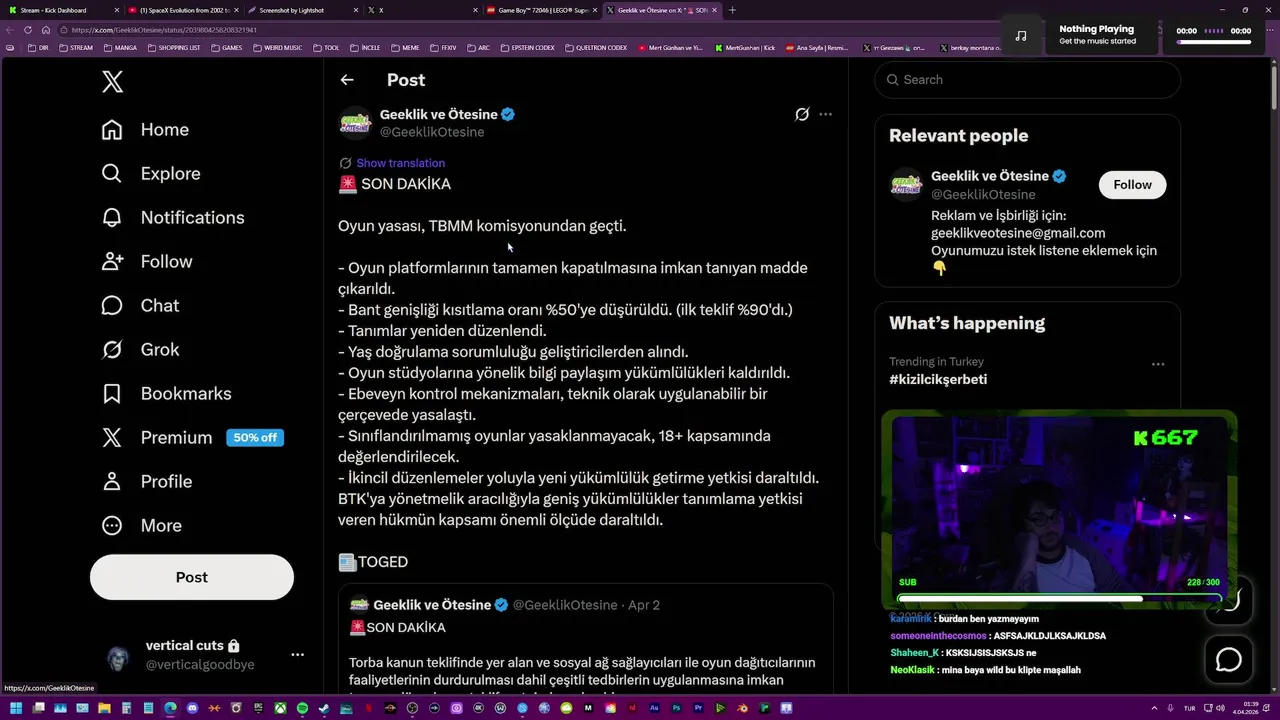Click the browser address bar URL

coord(165,30)
